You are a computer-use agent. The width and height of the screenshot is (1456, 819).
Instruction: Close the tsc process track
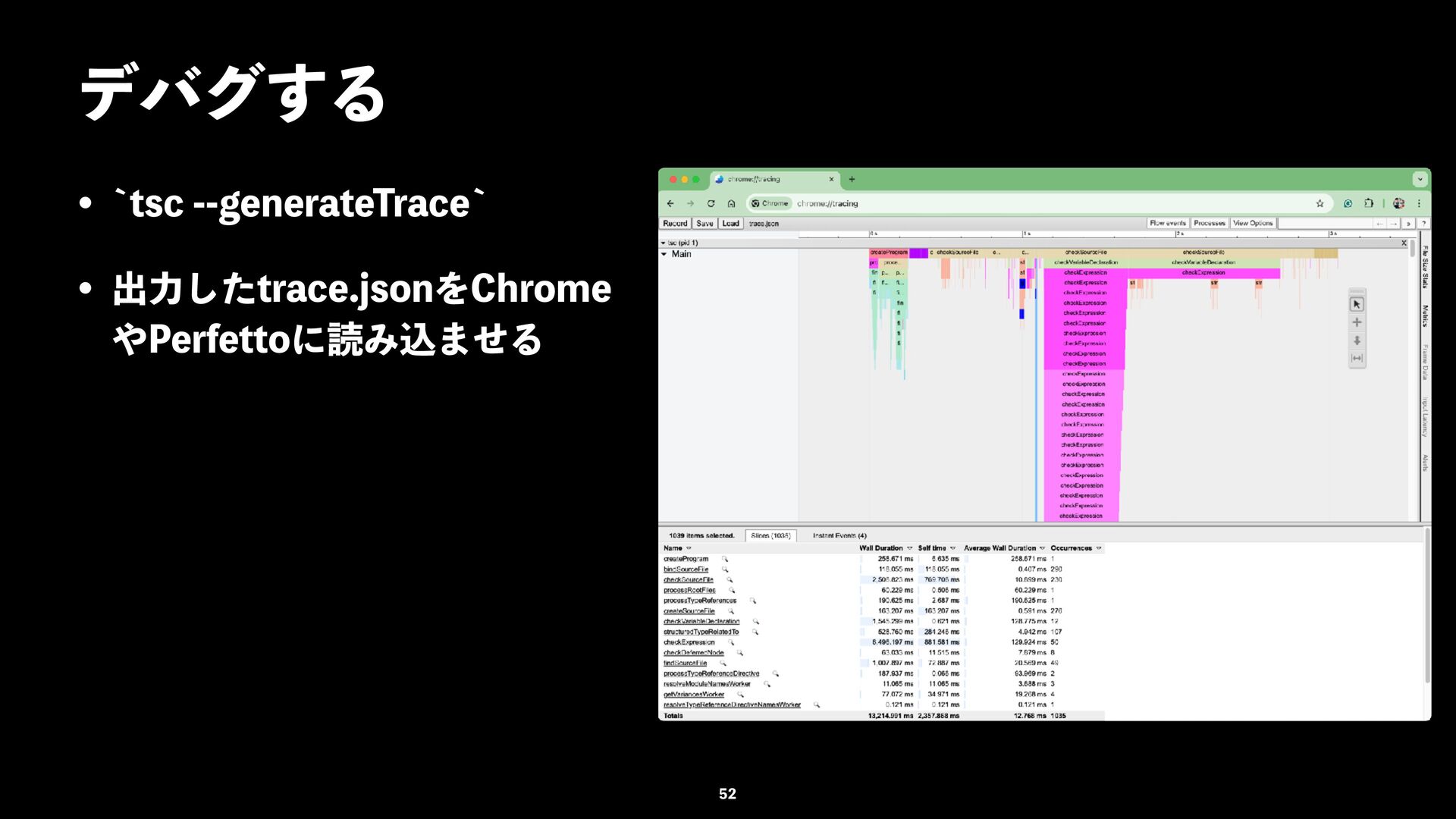pos(1404,243)
